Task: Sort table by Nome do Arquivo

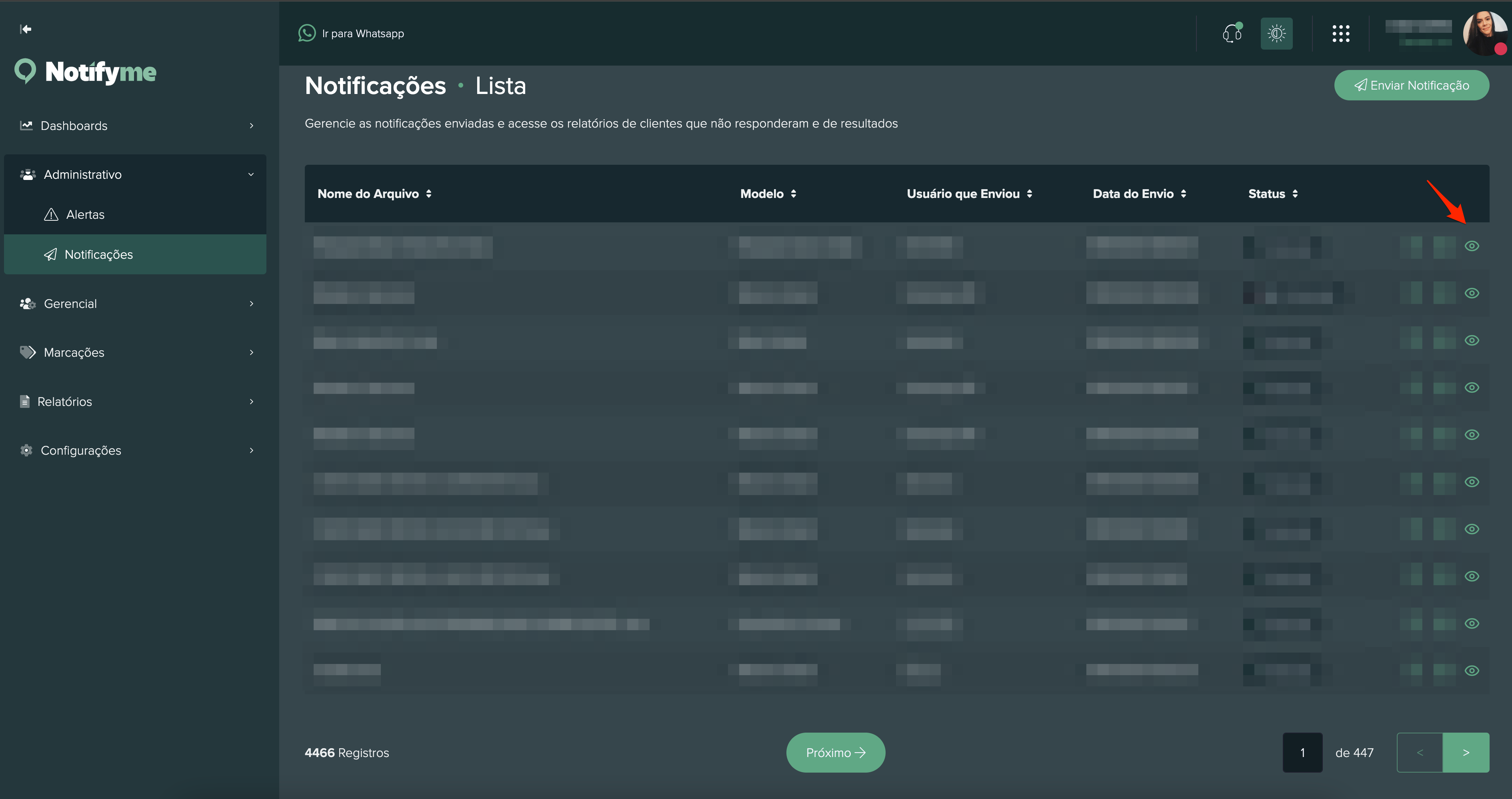Action: coord(374,194)
